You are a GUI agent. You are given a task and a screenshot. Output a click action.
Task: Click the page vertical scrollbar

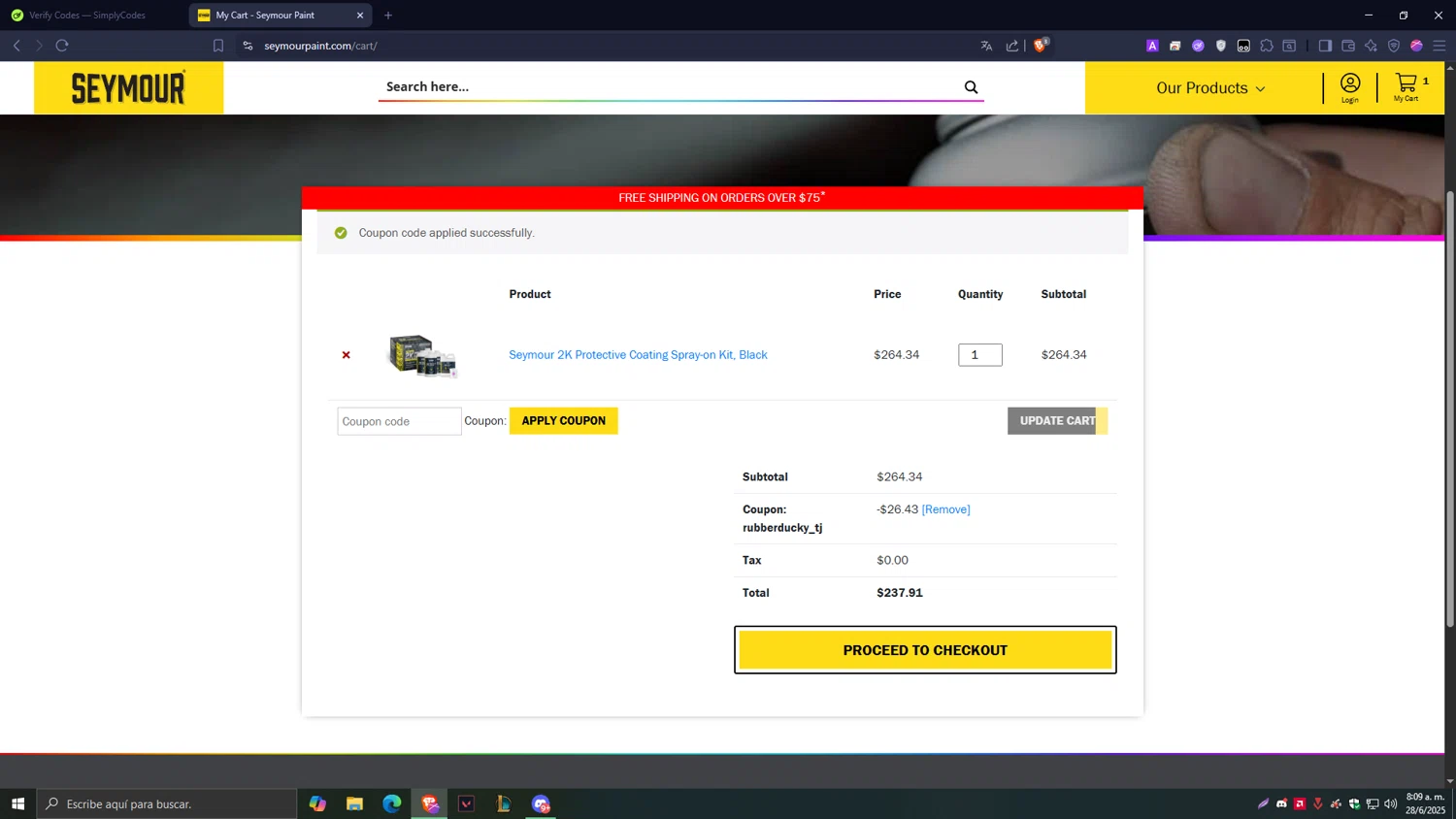pos(1450,408)
